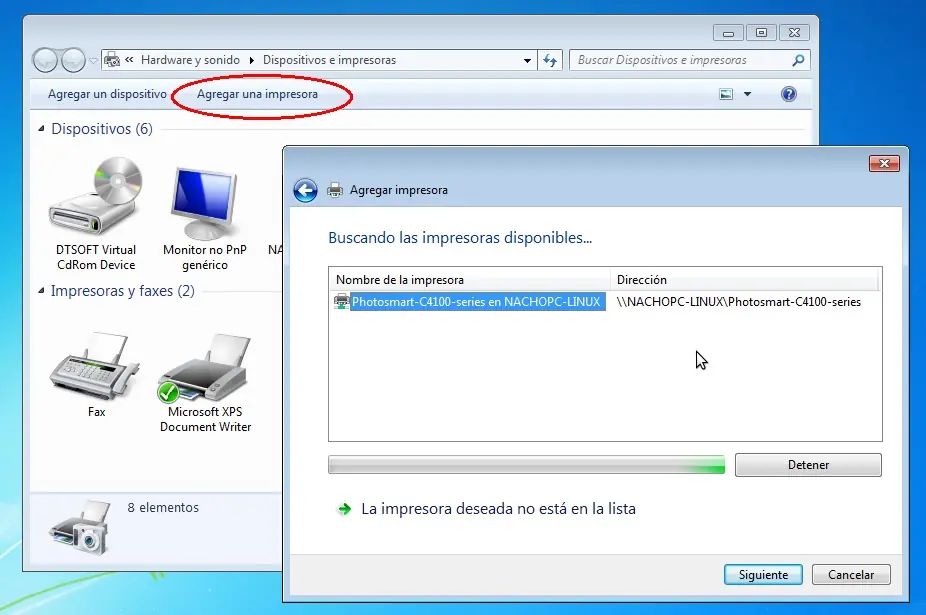The image size is (926, 615).
Task: Click Agregar una impresora in the toolbar
Action: click(257, 94)
